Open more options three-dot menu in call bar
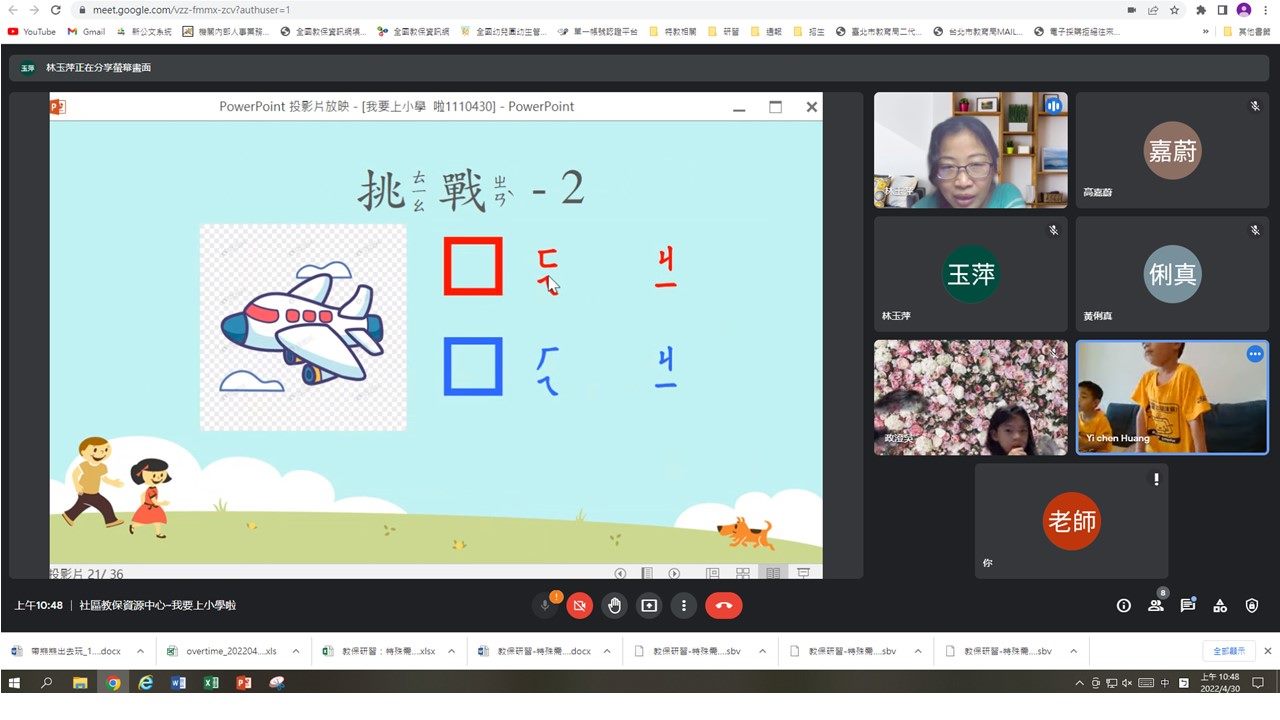1280x720 pixels. [684, 605]
